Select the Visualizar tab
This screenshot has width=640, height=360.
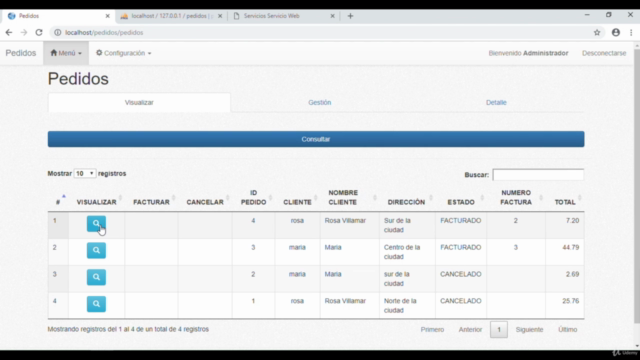139,102
